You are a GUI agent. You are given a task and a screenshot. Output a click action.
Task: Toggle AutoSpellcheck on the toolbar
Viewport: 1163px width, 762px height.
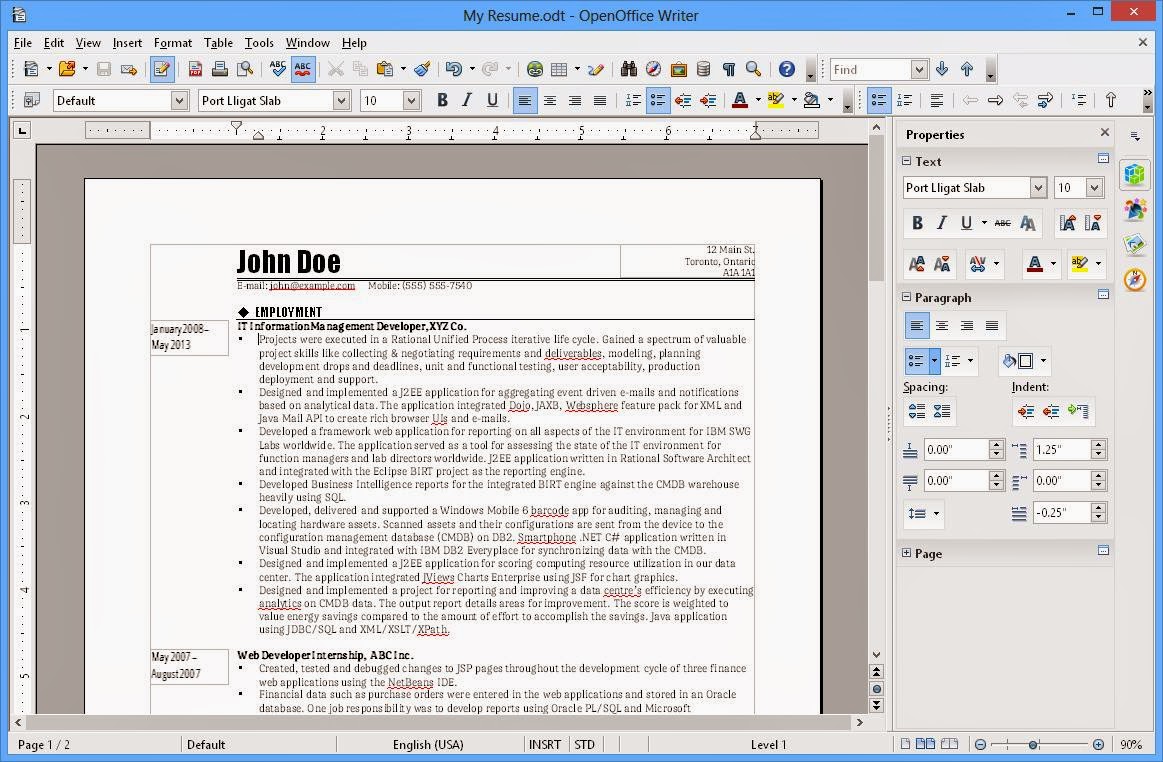coord(303,69)
